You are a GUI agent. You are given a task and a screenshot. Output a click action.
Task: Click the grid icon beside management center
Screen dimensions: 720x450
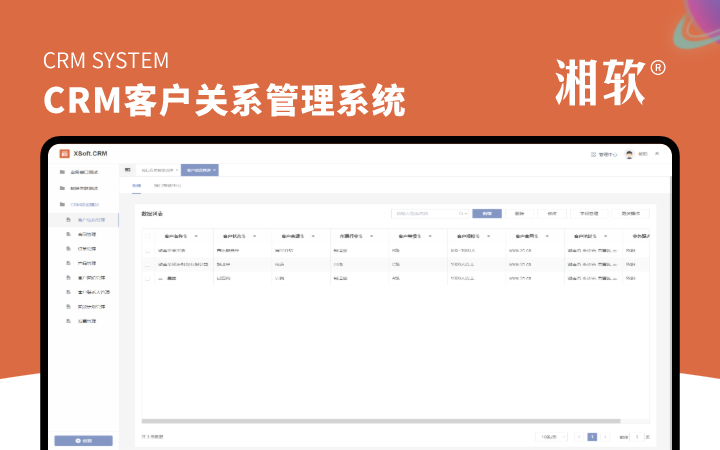click(593, 155)
